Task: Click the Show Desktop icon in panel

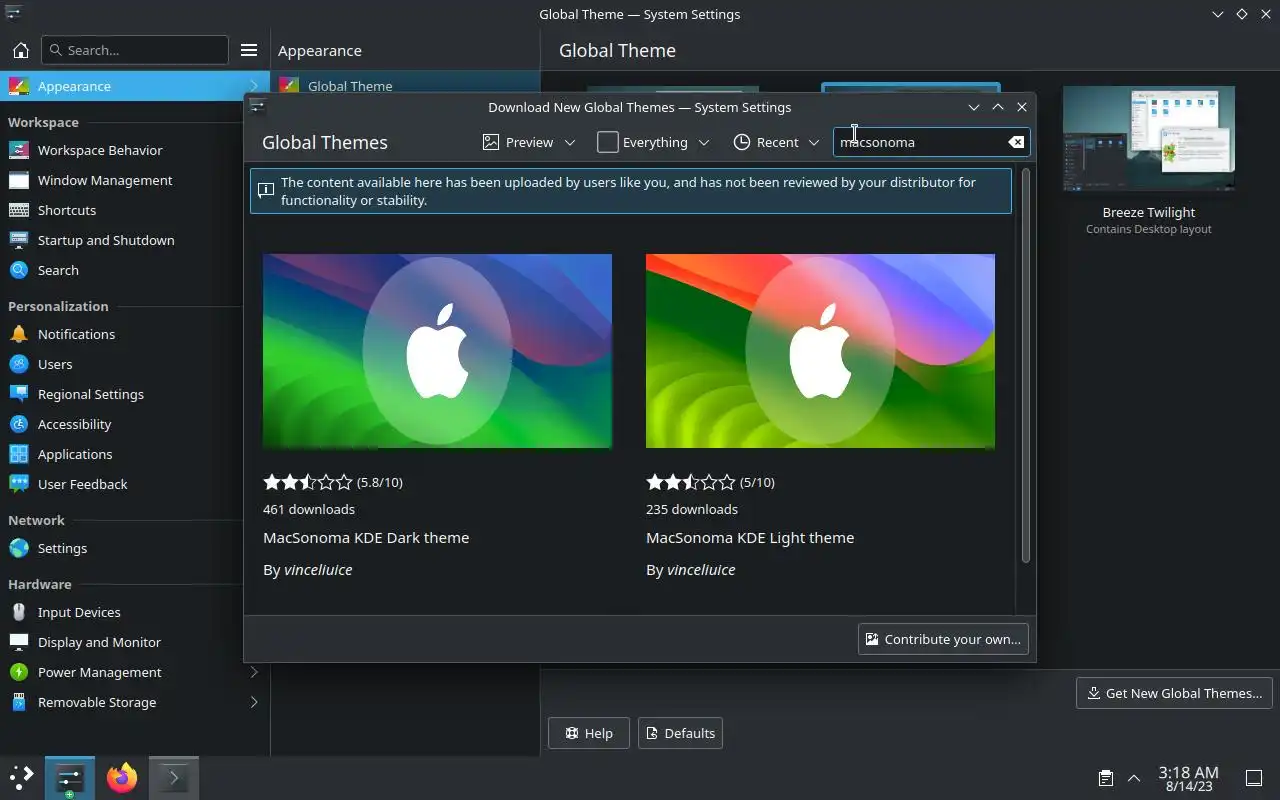Action: coord(1254,778)
